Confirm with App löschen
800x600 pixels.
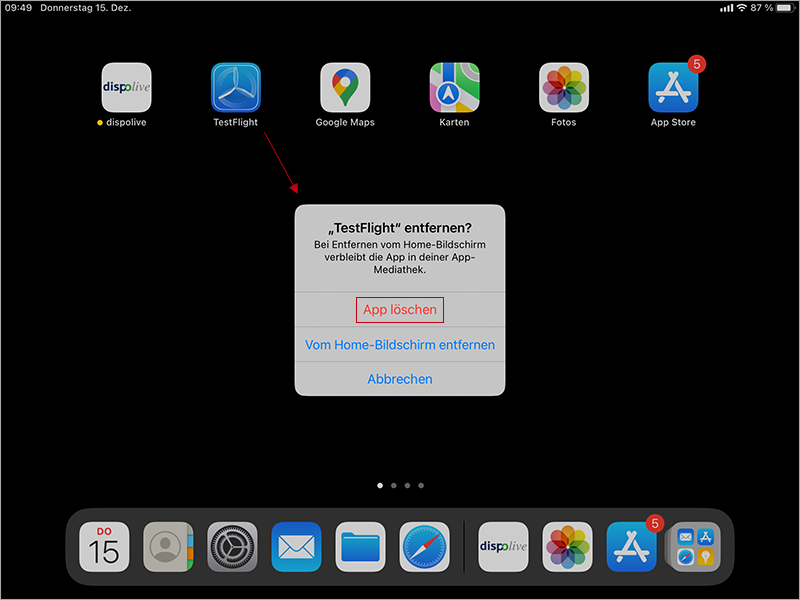(x=400, y=310)
